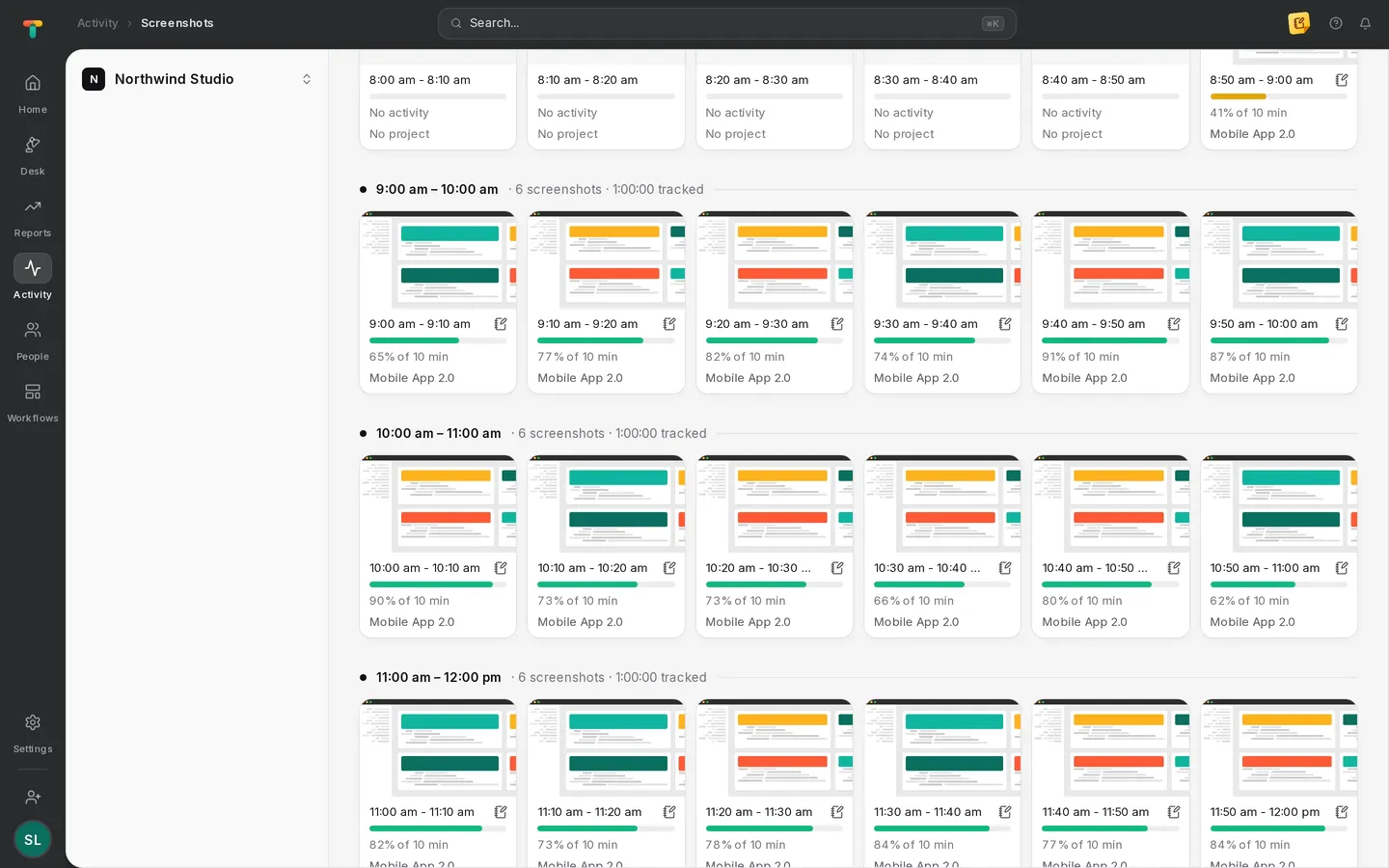Click the 41% activity progress bar
The width and height of the screenshot is (1389, 868).
click(1278, 96)
